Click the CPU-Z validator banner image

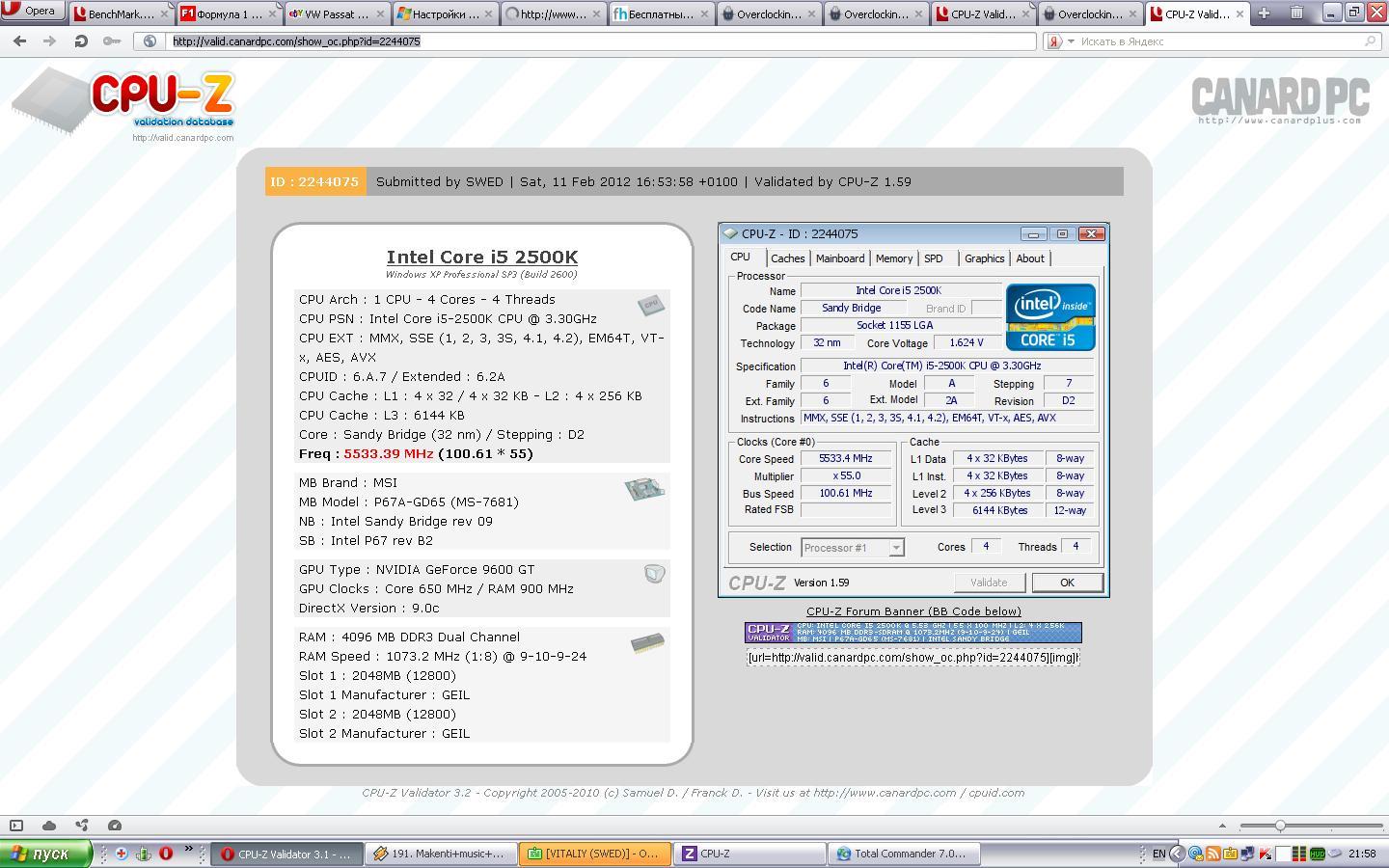point(913,633)
